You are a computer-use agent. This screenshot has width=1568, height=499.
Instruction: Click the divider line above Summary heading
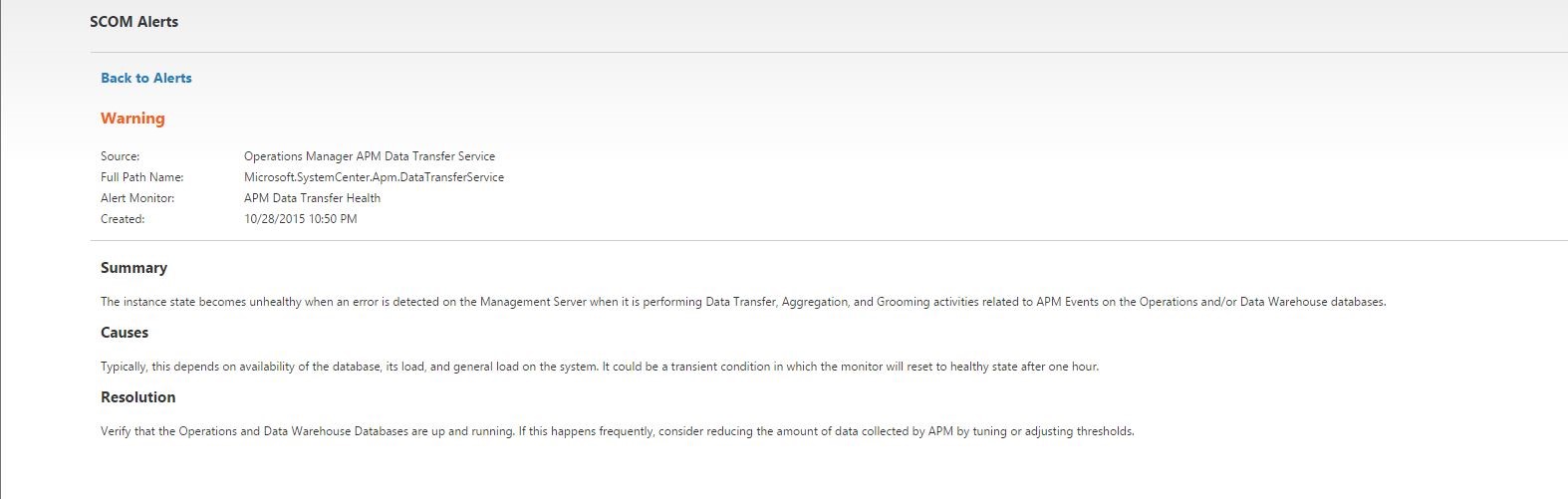(827, 240)
